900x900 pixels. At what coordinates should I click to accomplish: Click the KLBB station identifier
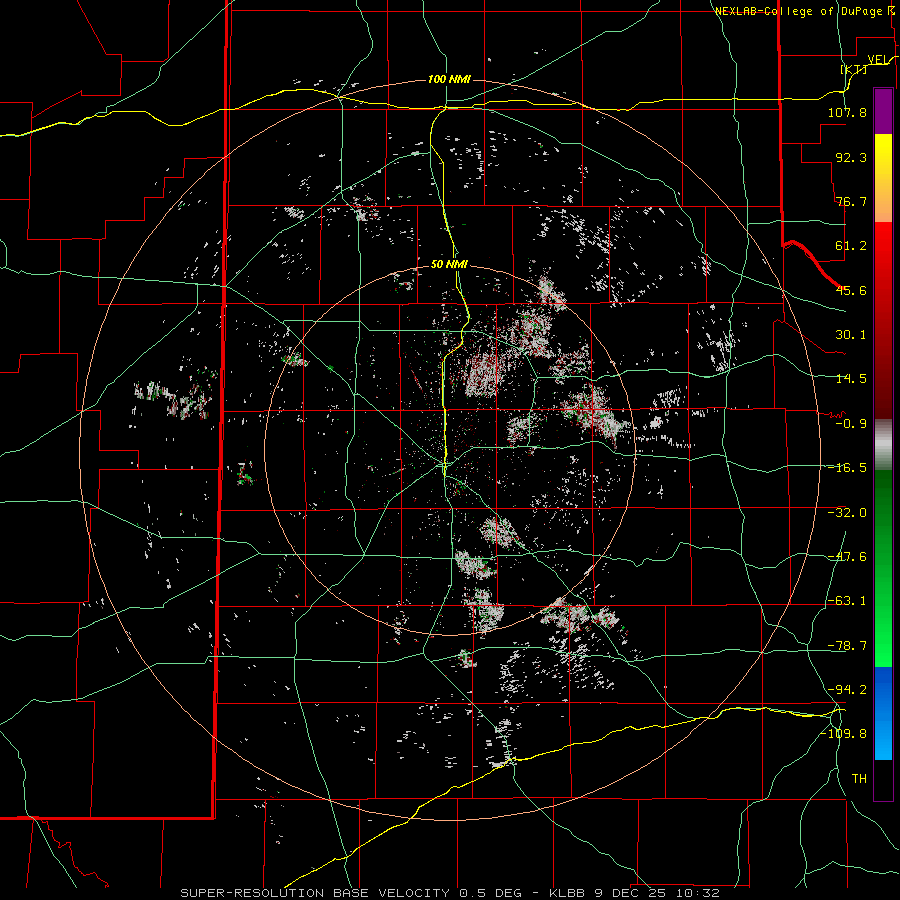567,893
